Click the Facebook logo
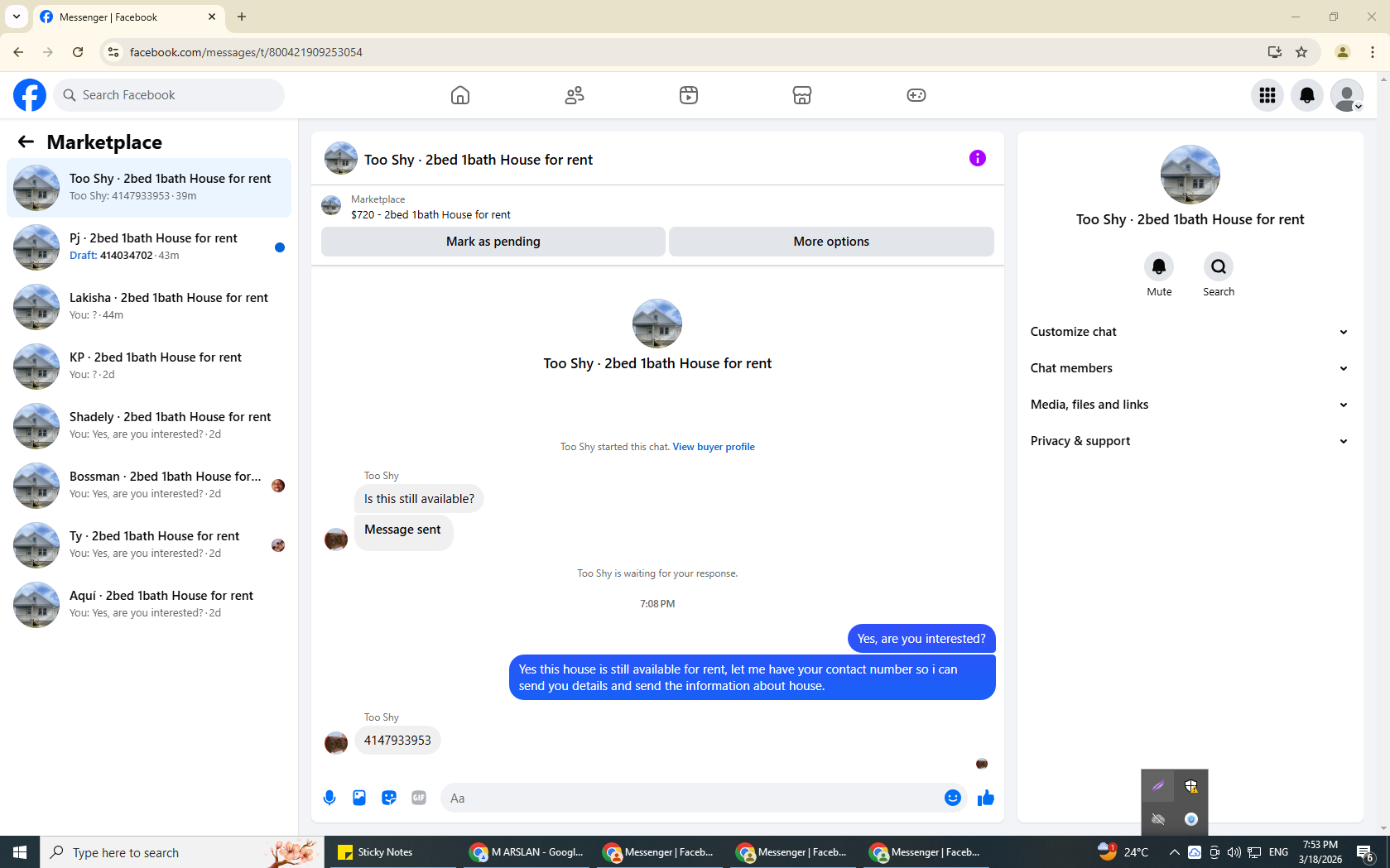Image resolution: width=1390 pixels, height=868 pixels. pos(30,95)
